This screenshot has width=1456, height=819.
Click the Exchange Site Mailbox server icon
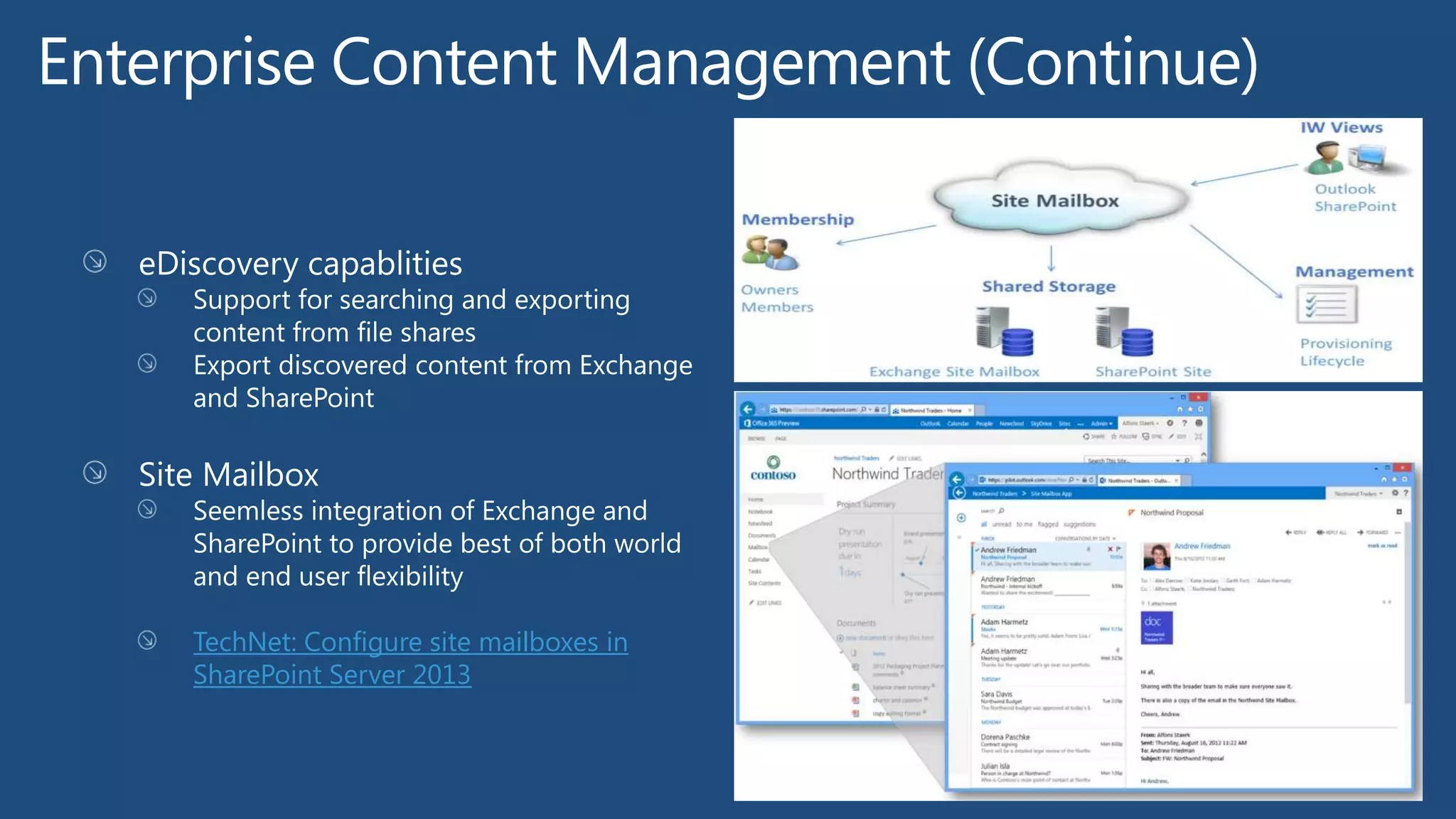click(1003, 332)
